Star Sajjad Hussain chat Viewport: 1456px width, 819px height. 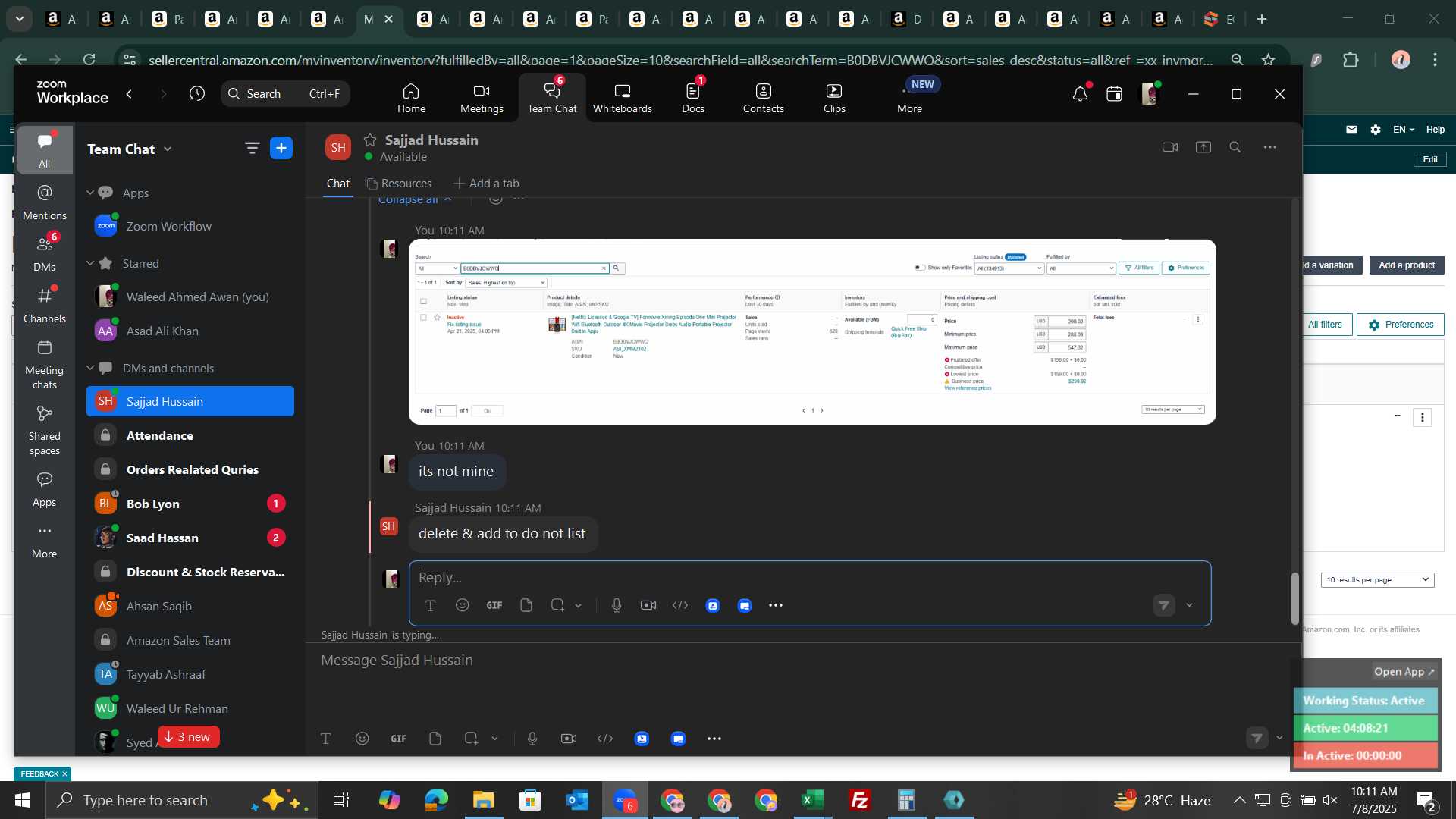click(x=370, y=140)
